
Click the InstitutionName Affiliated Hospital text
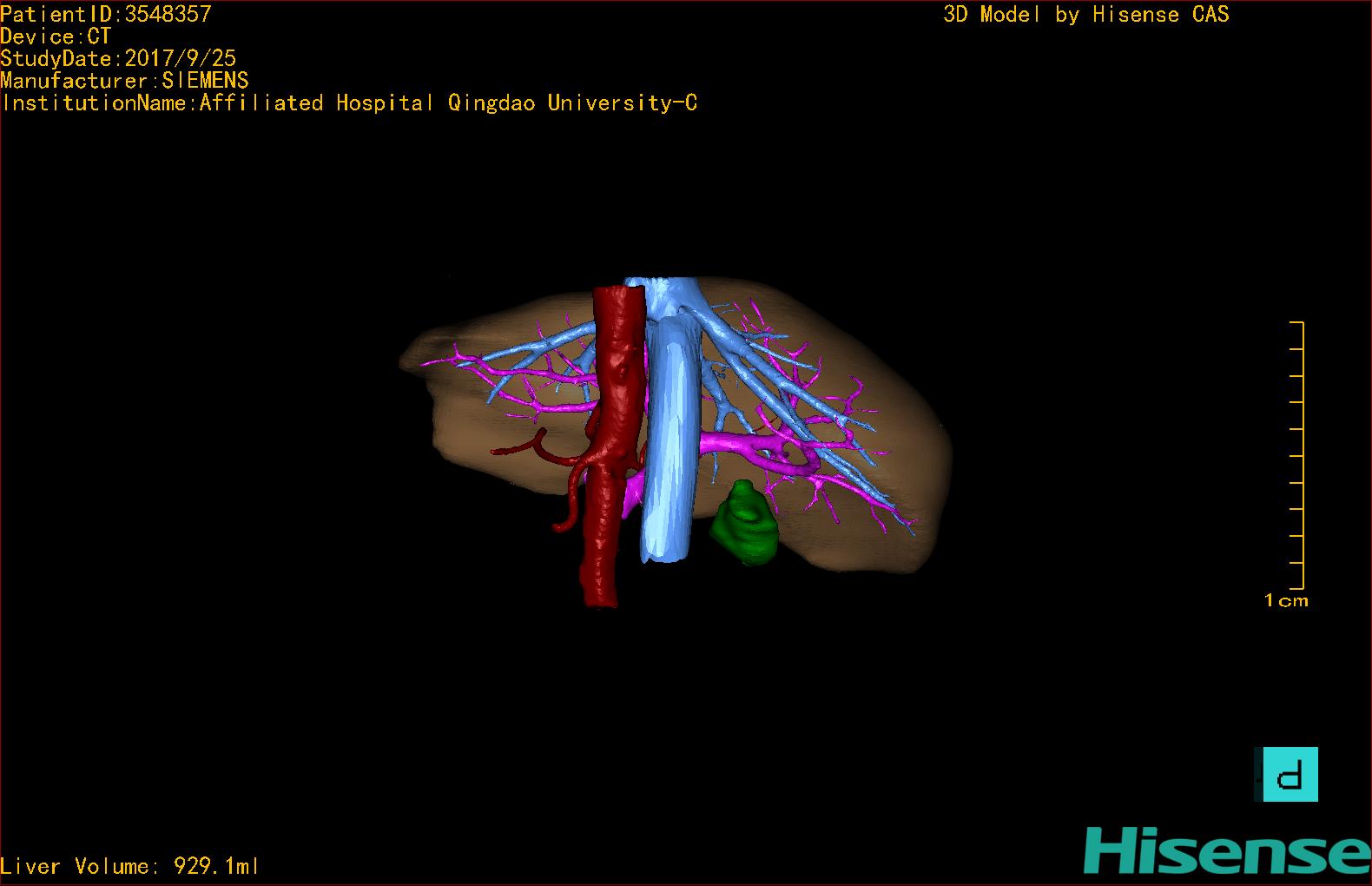[349, 103]
